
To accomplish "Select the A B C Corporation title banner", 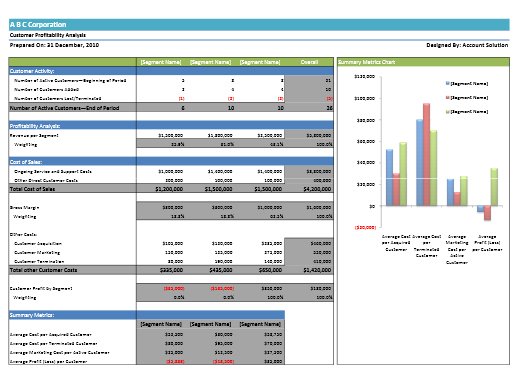I will click(259, 25).
